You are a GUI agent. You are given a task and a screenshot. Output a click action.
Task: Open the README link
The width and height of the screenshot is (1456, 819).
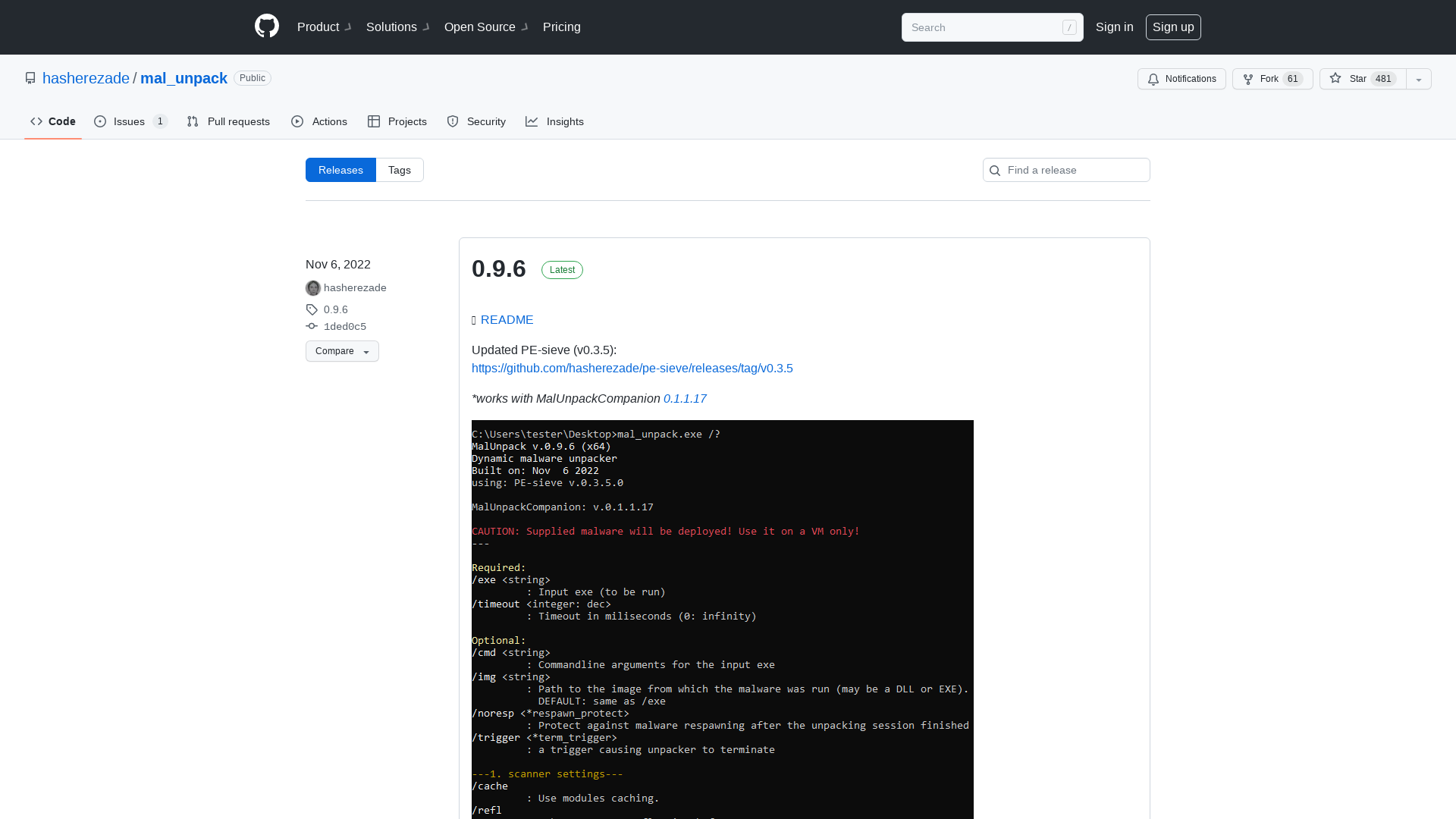click(507, 320)
